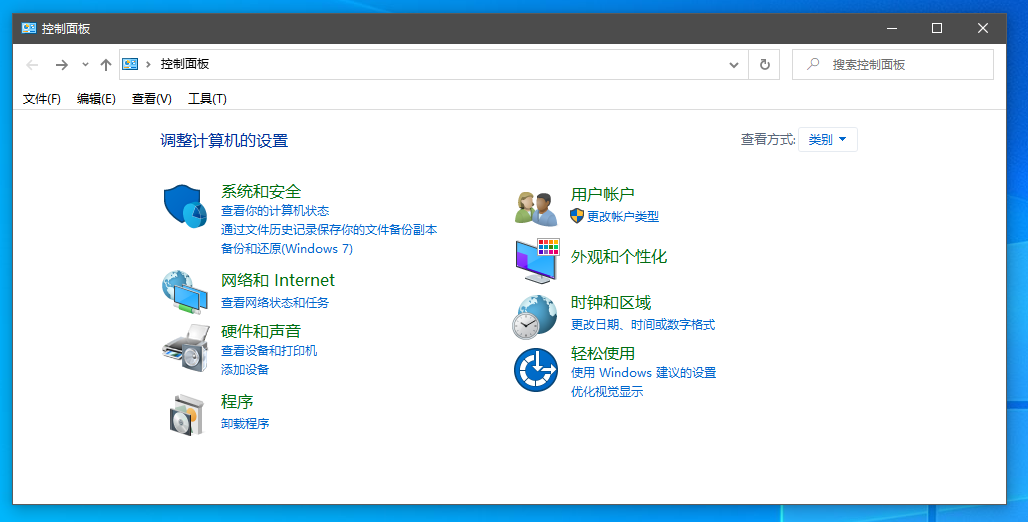Screen dimensions: 1028x522
Task: Click the 卸载程序 link
Action: click(245, 424)
